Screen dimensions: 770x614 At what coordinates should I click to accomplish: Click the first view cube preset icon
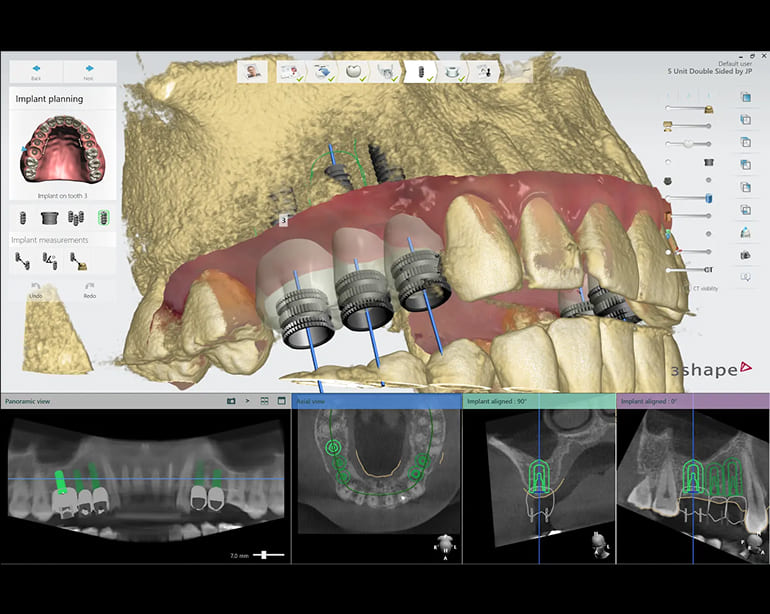(x=745, y=97)
